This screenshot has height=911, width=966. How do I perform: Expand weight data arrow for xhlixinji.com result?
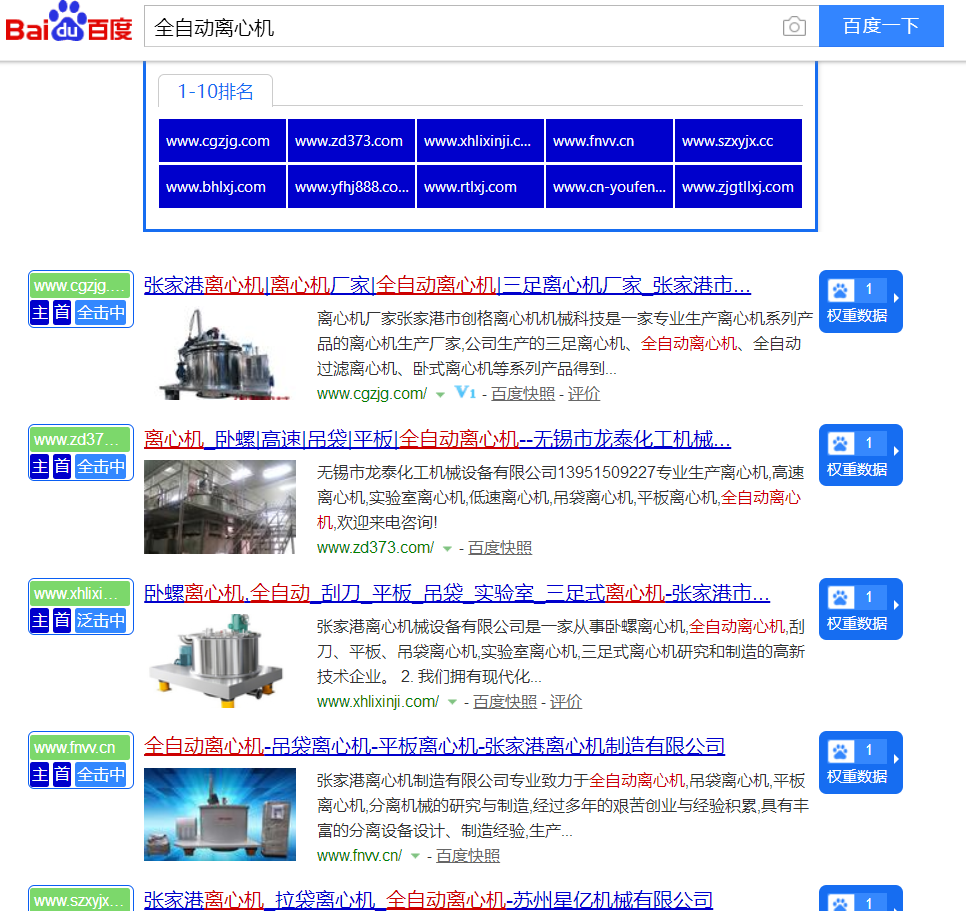(896, 605)
